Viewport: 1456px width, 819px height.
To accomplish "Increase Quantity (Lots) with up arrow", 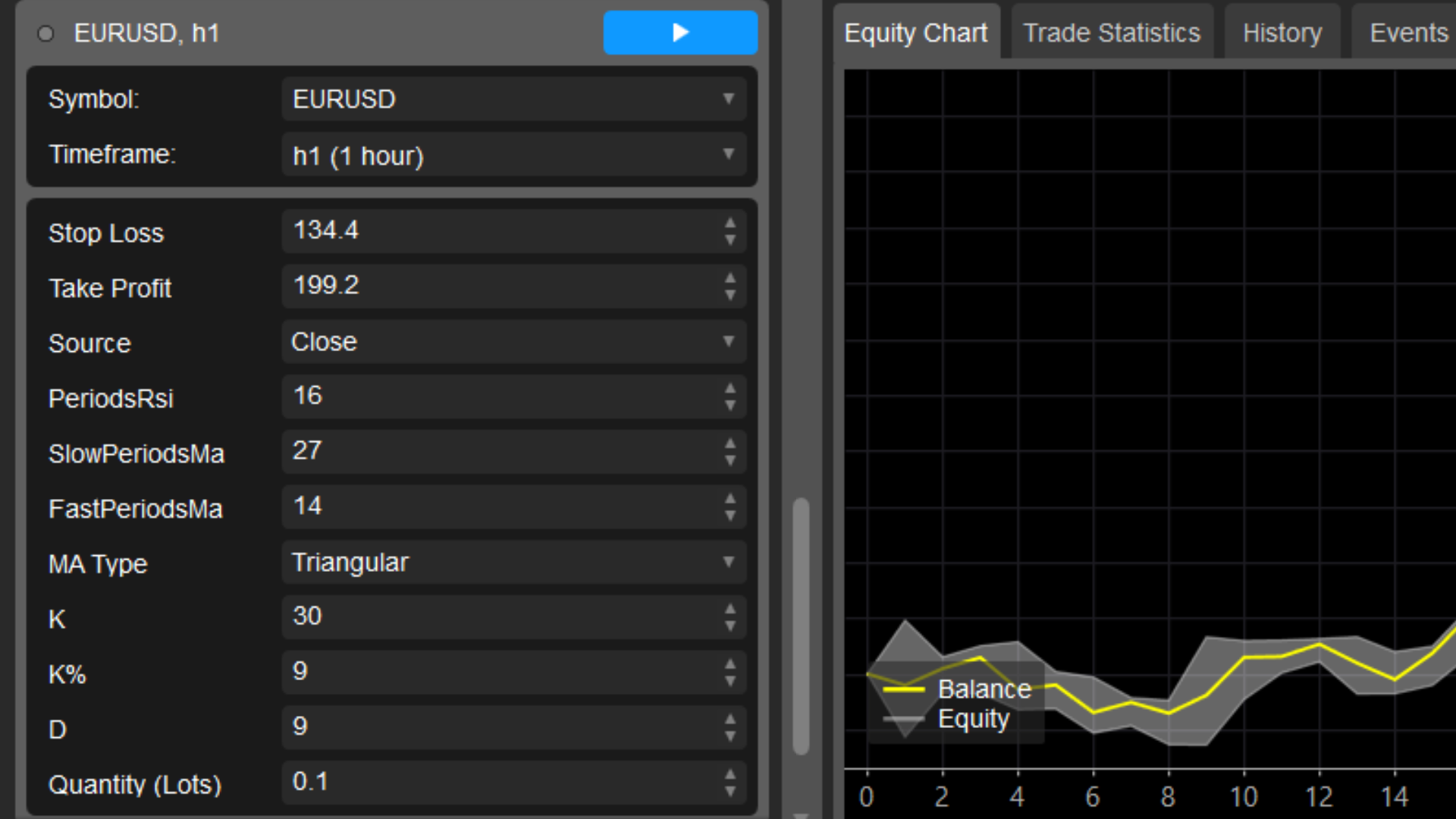I will click(x=730, y=774).
